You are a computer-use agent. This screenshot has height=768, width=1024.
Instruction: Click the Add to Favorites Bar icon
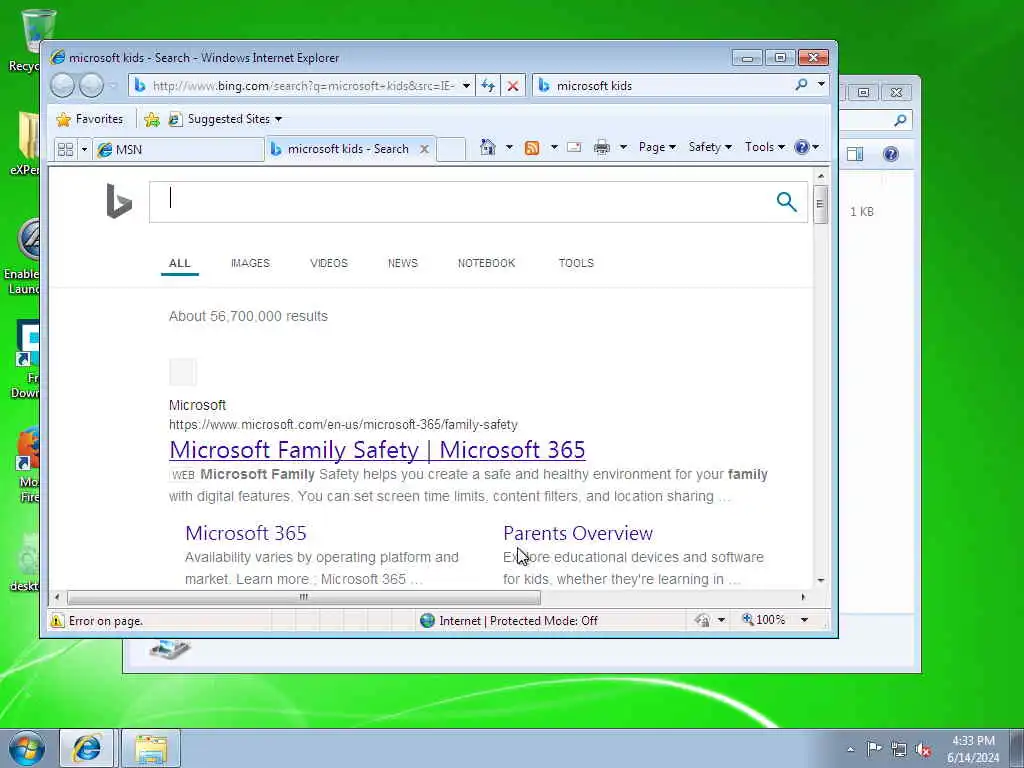click(x=152, y=119)
